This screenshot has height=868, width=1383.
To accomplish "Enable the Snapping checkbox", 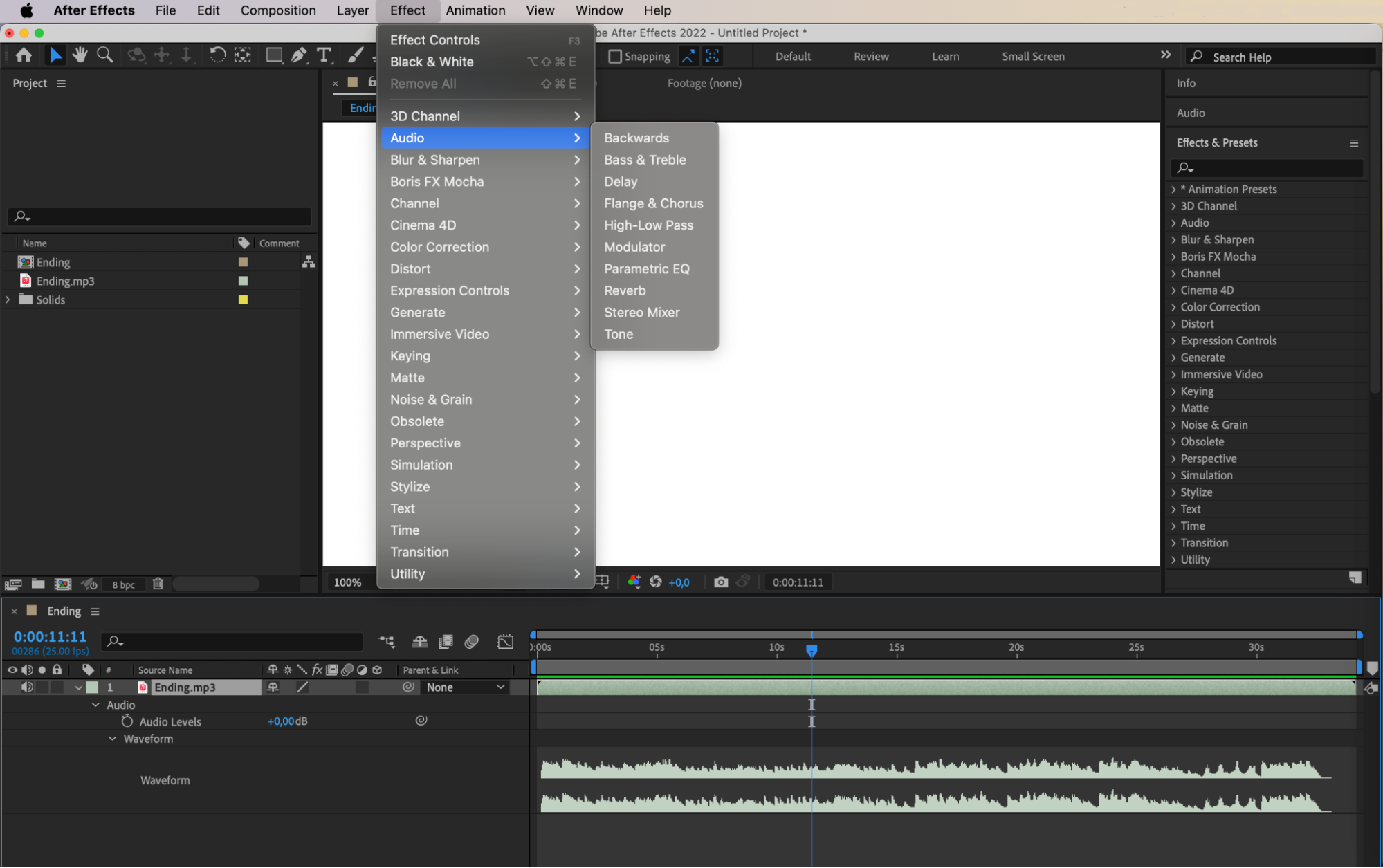I will pos(614,57).
